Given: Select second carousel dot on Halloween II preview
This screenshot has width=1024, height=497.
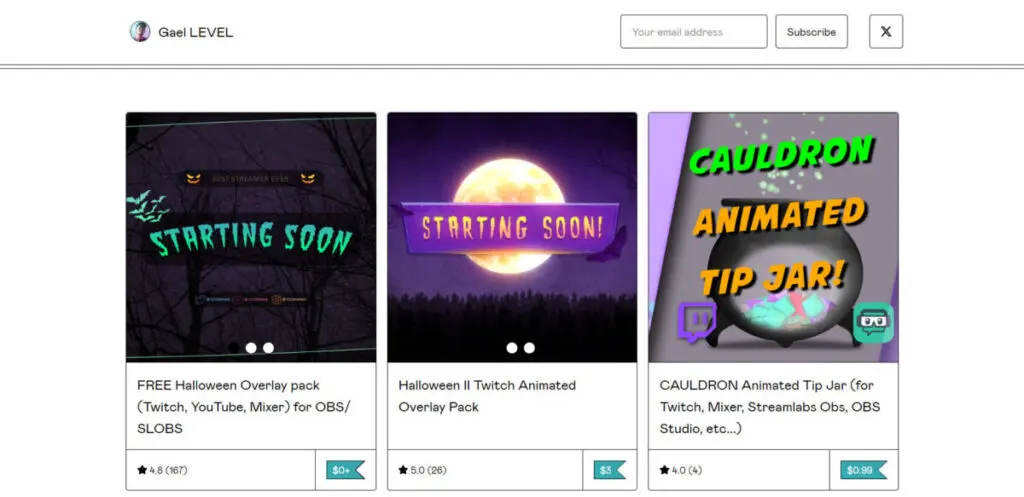Looking at the screenshot, I should coord(529,348).
